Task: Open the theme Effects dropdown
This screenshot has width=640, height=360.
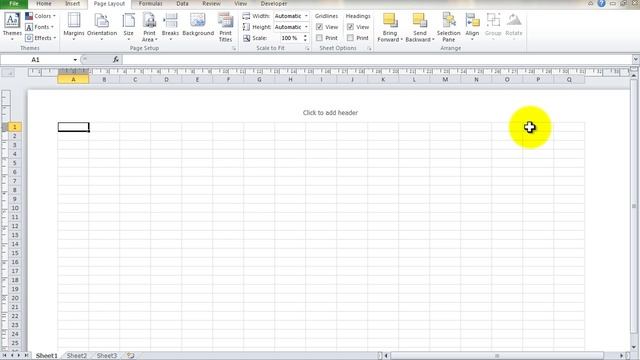Action: (40, 38)
